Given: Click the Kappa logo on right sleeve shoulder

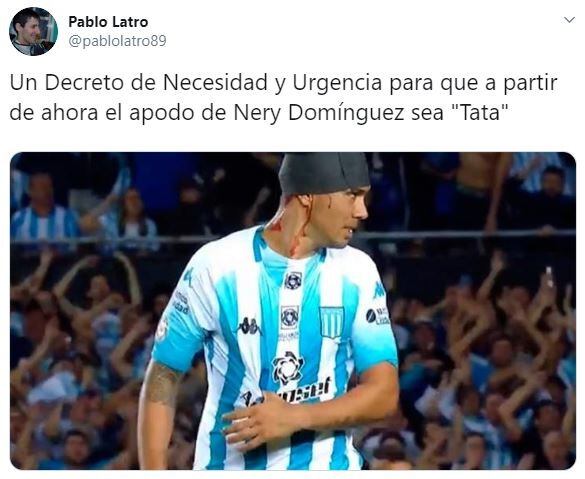Looking at the screenshot, I should click(x=379, y=290).
